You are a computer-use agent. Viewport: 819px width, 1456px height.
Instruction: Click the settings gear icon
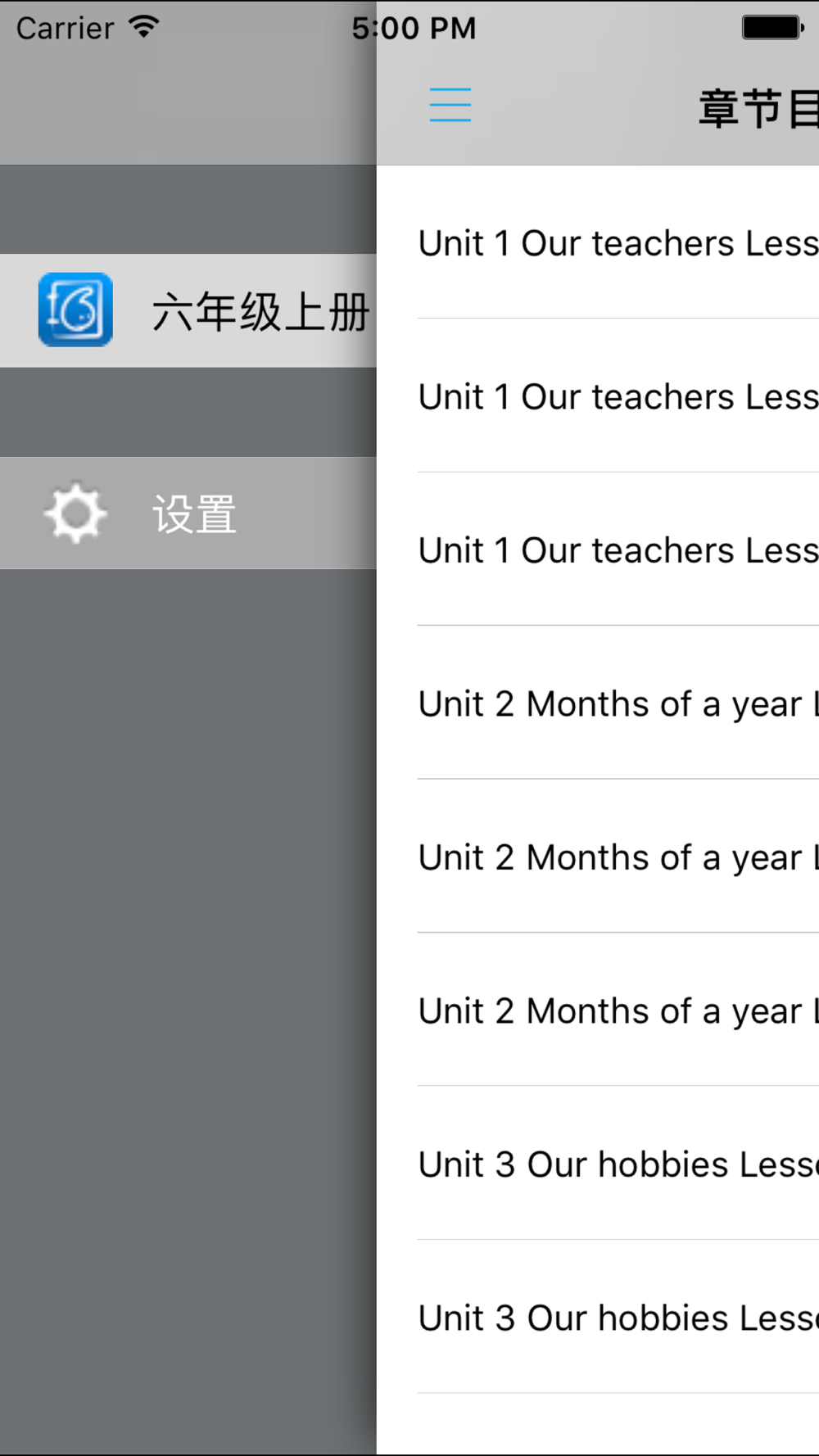point(75,513)
